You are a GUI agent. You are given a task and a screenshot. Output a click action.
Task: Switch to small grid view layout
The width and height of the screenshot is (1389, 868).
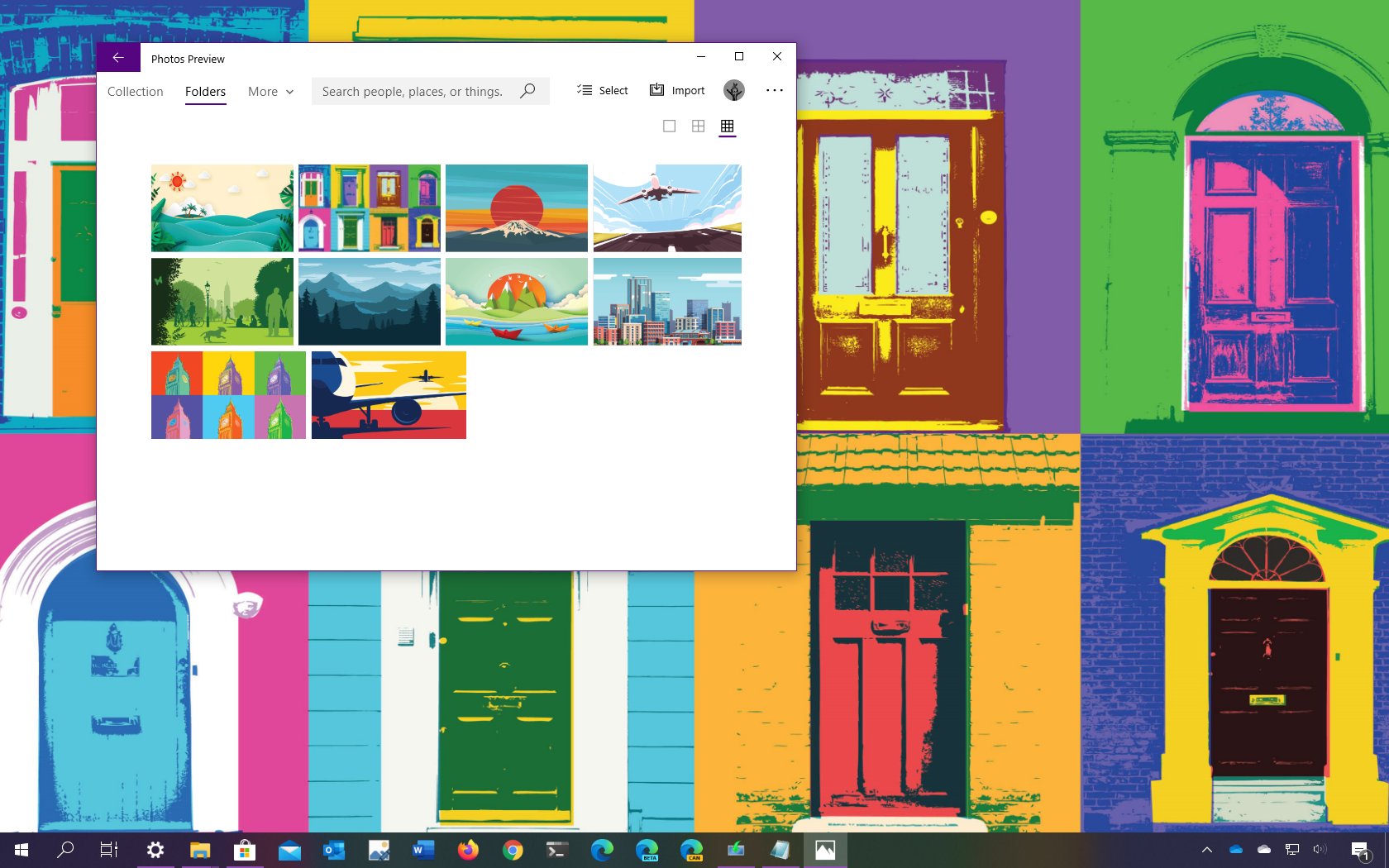(727, 126)
